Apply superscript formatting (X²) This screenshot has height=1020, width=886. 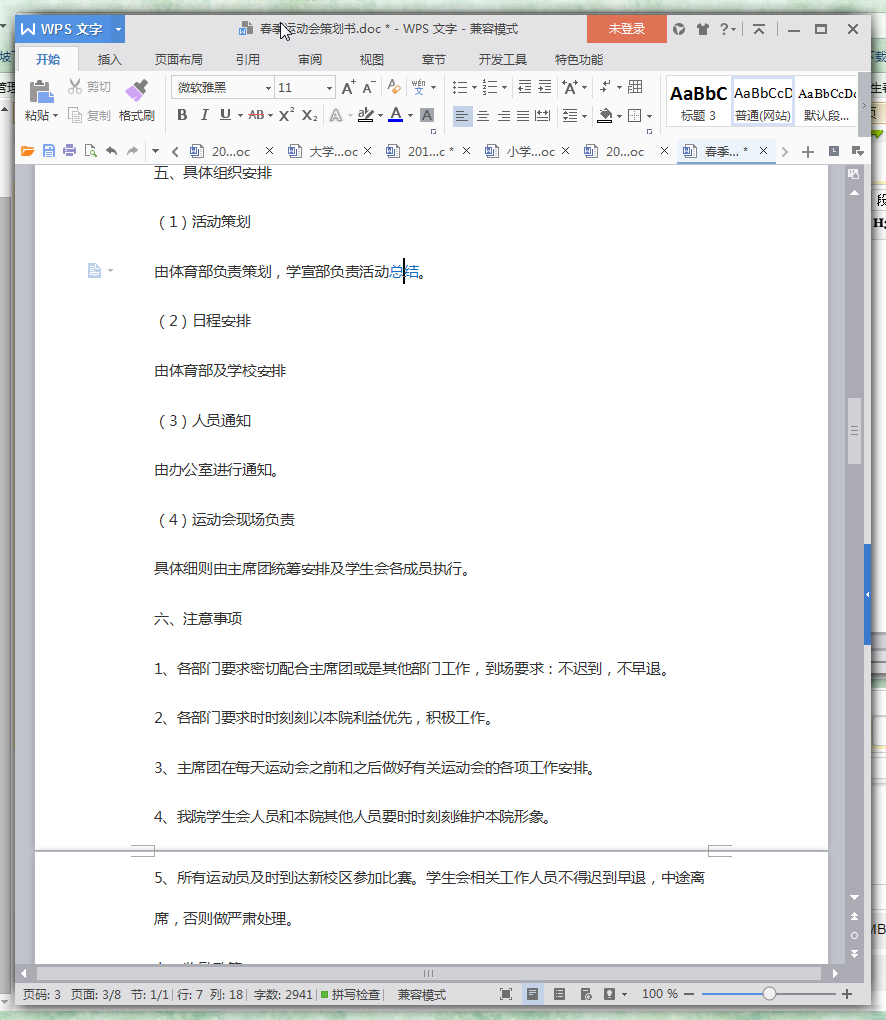click(x=286, y=115)
